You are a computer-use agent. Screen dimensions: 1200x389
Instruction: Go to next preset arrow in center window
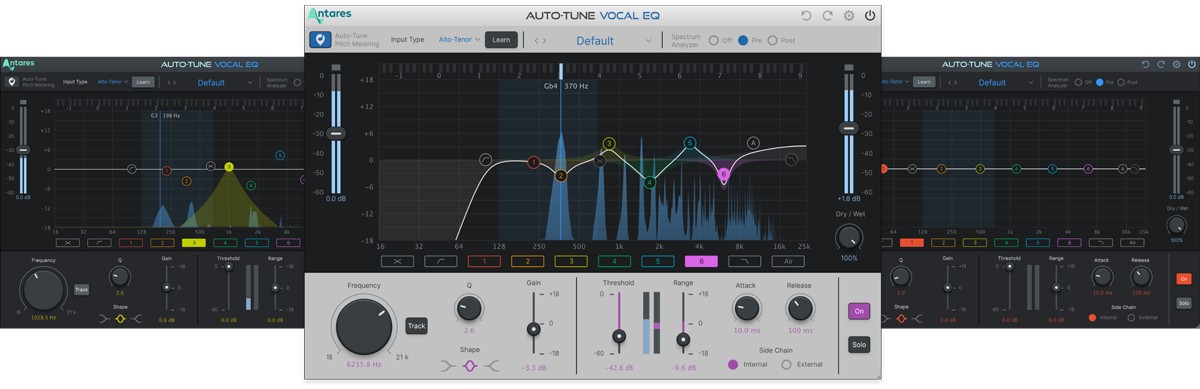(545, 41)
